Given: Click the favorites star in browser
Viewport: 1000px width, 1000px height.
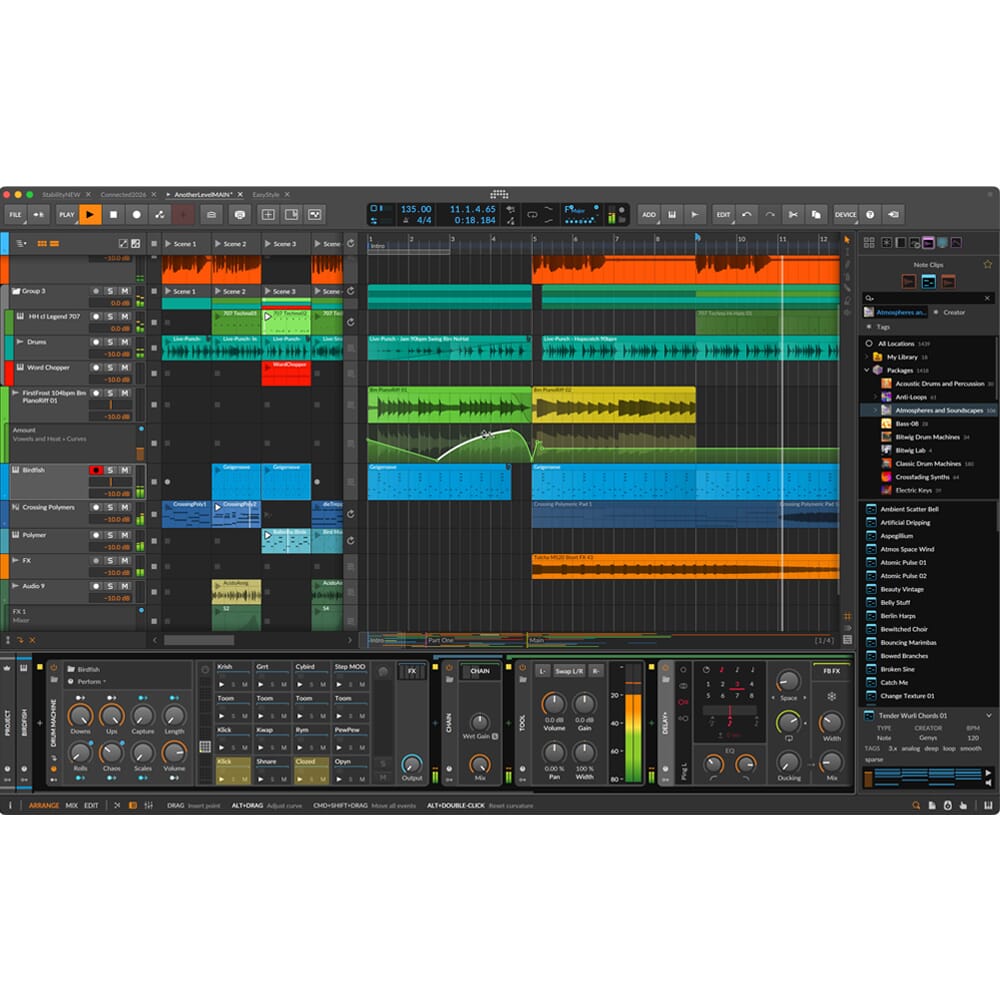Looking at the screenshot, I should (x=987, y=264).
